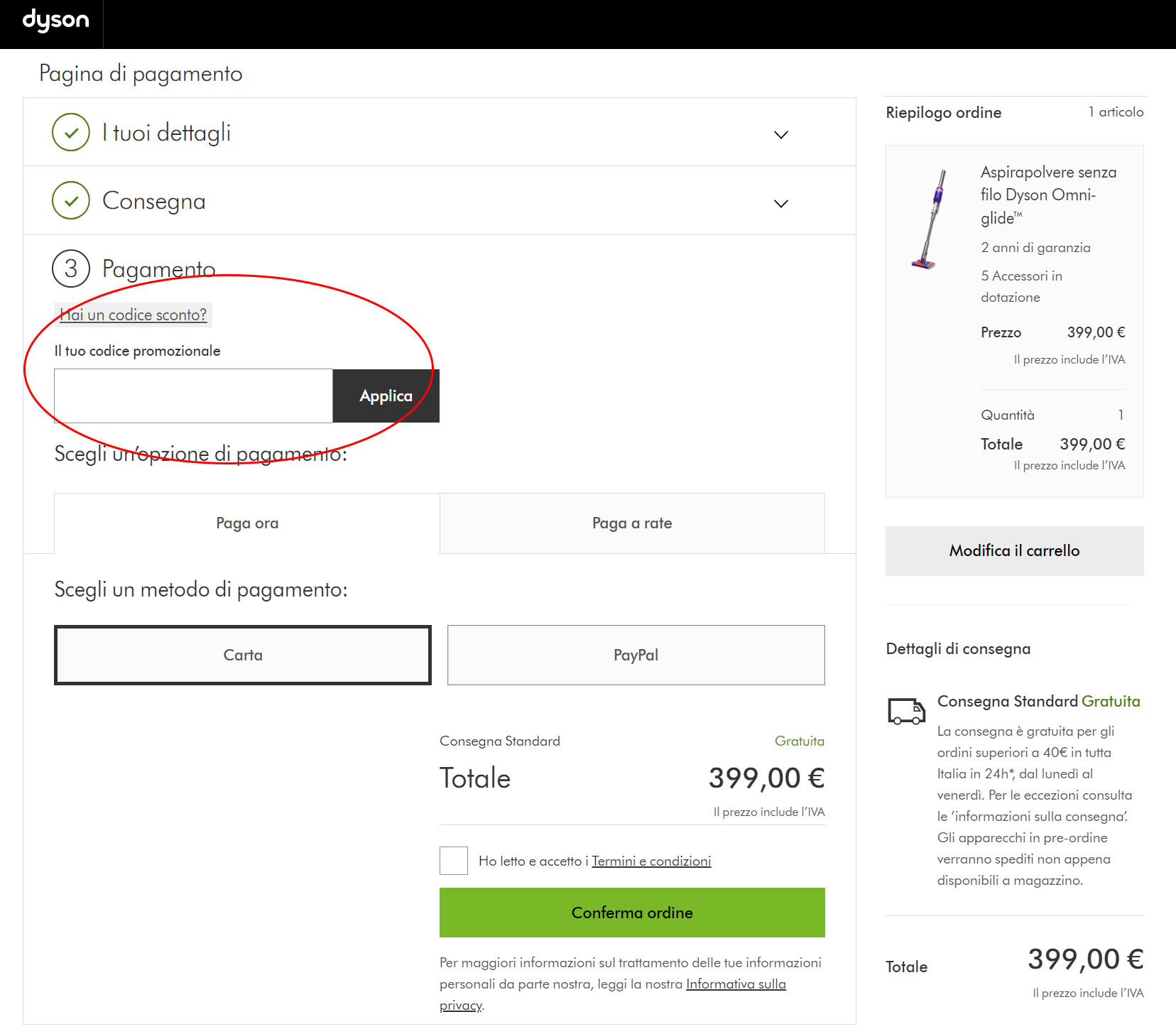
Task: Switch to the Paga a rate tab
Action: [x=632, y=523]
